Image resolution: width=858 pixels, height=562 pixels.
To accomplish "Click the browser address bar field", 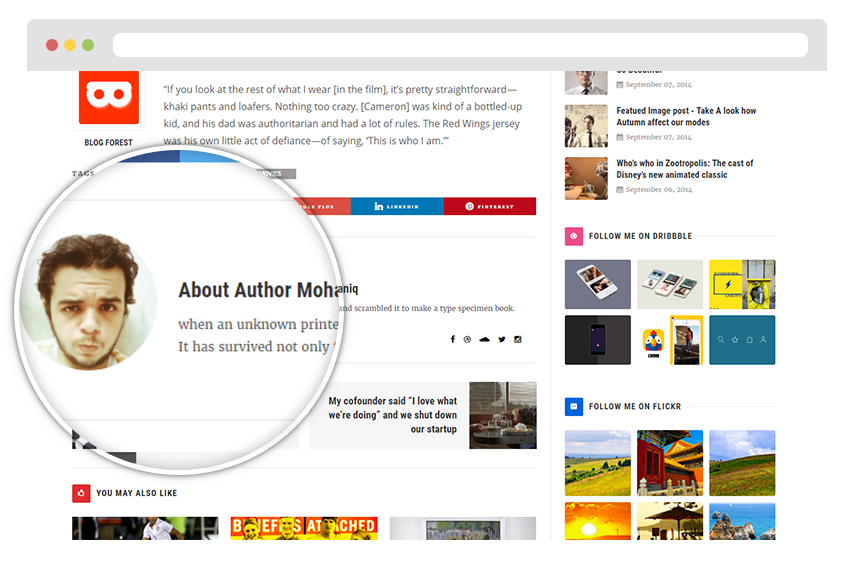I will pos(460,45).
